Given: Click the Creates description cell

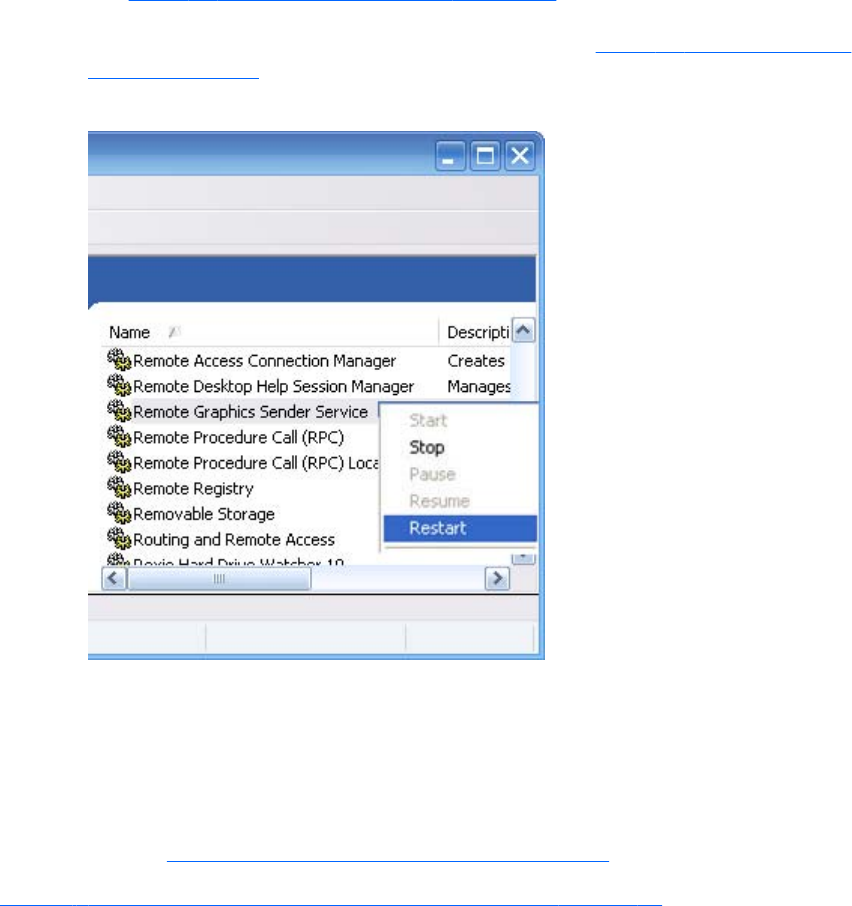Looking at the screenshot, I should [476, 361].
